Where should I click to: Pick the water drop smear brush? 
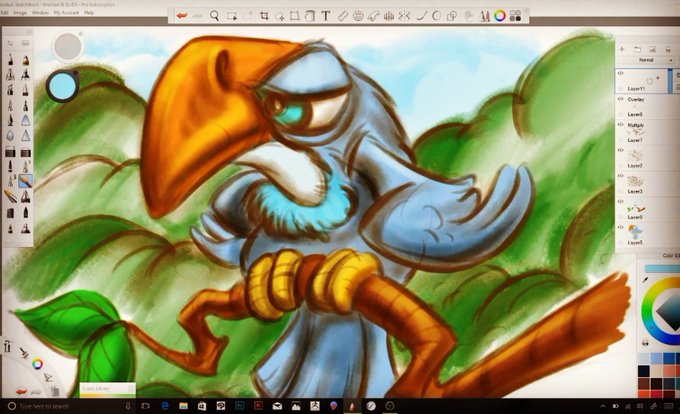click(10, 136)
